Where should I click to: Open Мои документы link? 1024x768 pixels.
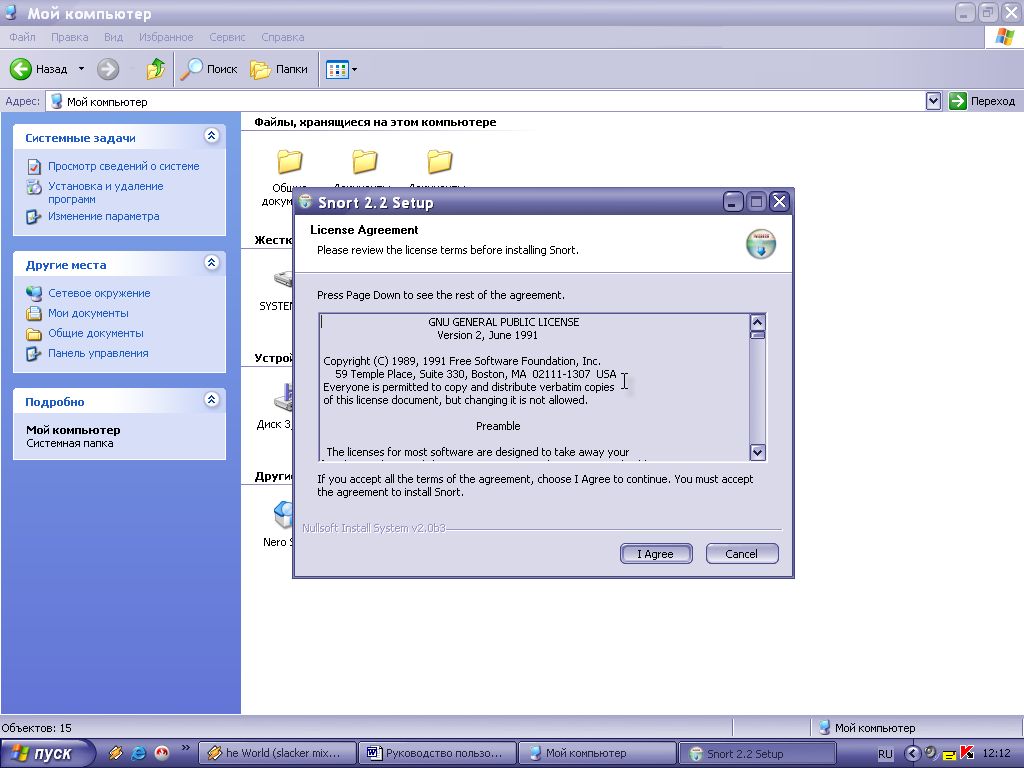[88, 313]
